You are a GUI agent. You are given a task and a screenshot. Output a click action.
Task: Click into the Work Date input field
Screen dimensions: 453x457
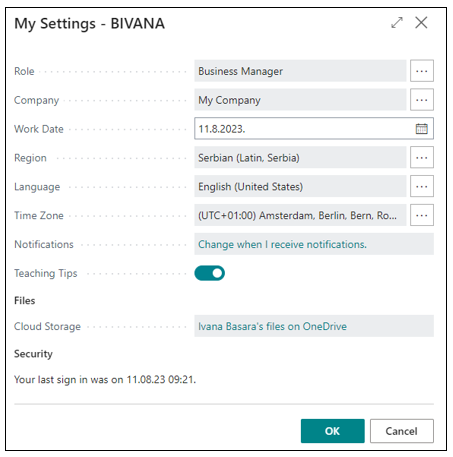[x=303, y=129]
